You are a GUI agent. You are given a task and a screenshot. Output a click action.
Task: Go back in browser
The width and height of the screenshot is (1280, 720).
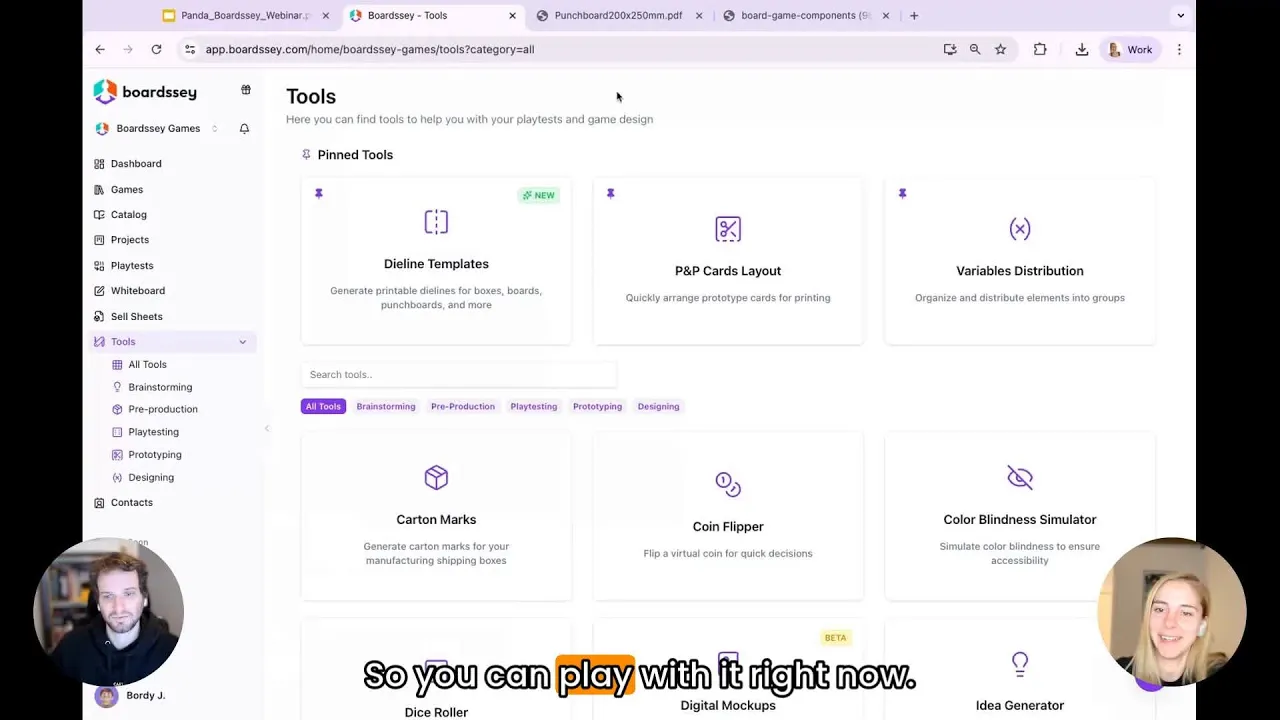[100, 49]
